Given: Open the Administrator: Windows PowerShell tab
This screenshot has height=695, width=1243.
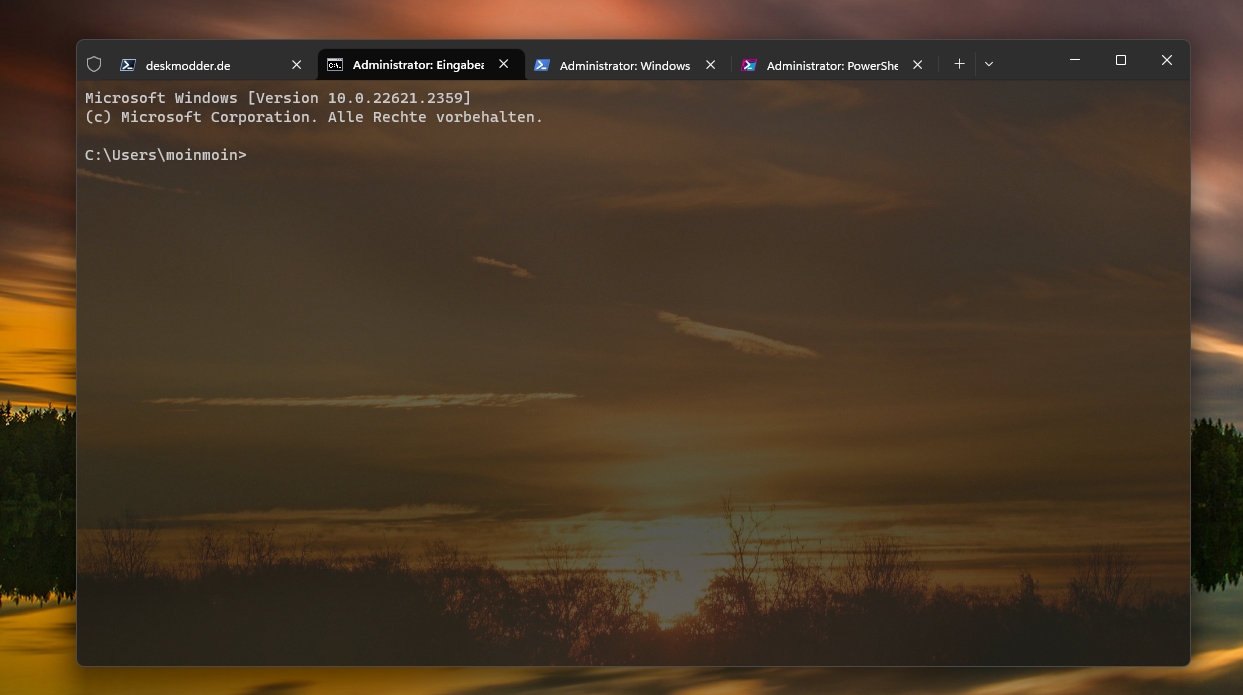Looking at the screenshot, I should (628, 65).
